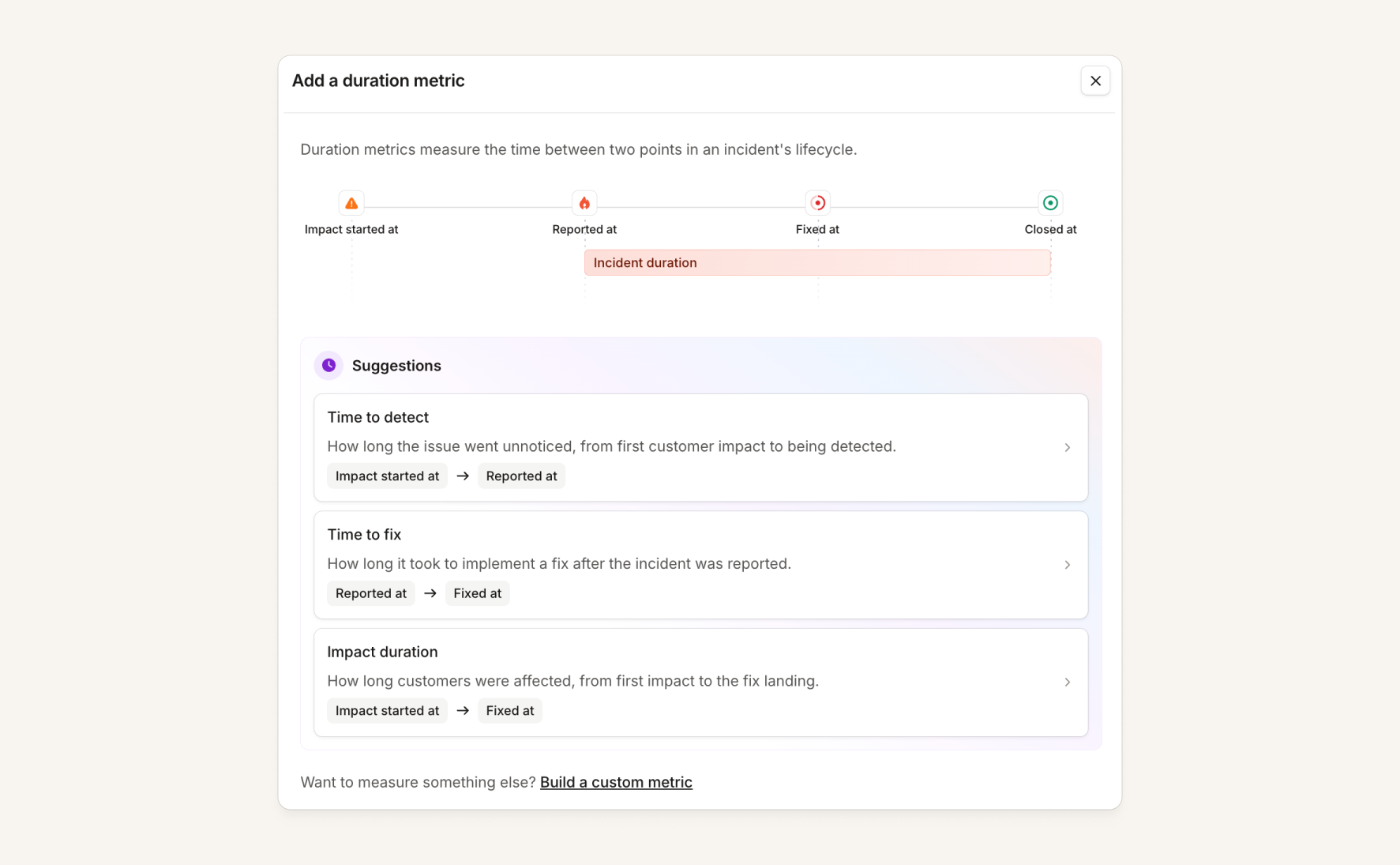
Task: Click the flame Reported at icon
Action: 584,203
